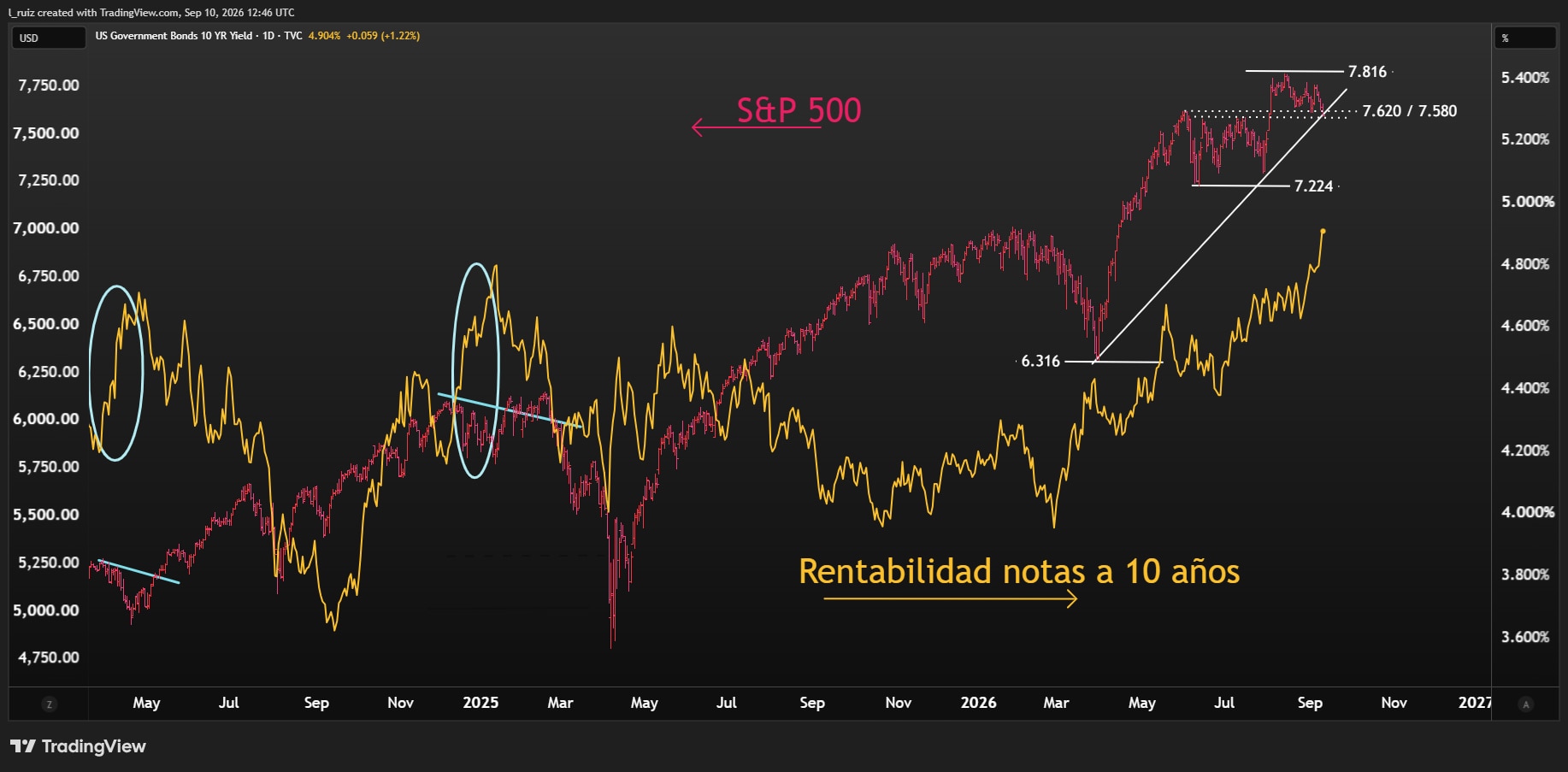This screenshot has height=772, width=1568.
Task: Select the S&P 500 text annotation
Action: [799, 110]
